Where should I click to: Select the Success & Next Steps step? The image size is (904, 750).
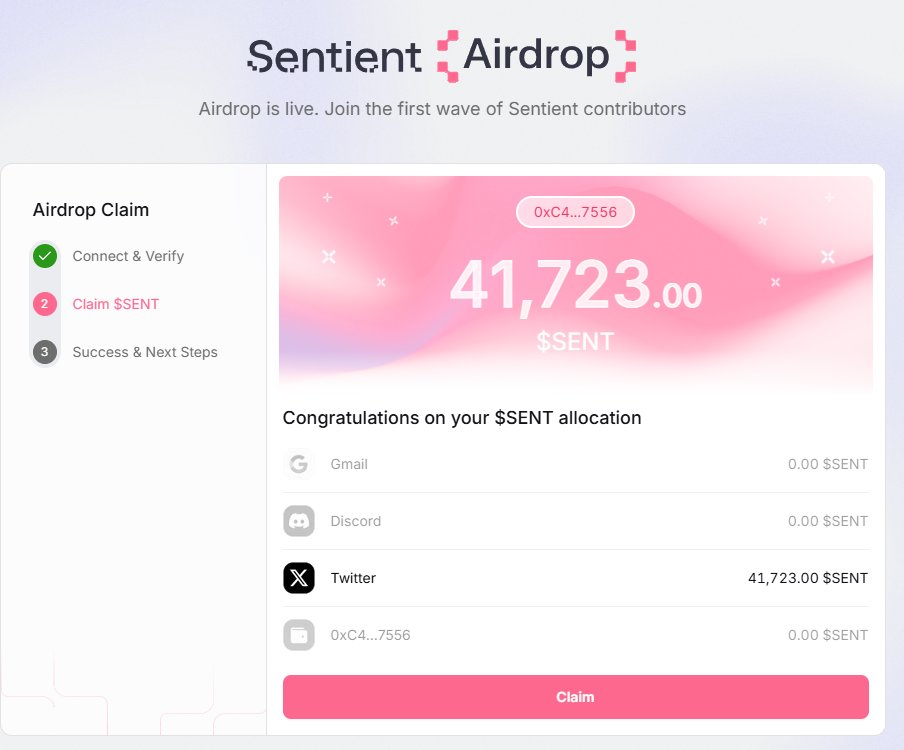(x=145, y=352)
